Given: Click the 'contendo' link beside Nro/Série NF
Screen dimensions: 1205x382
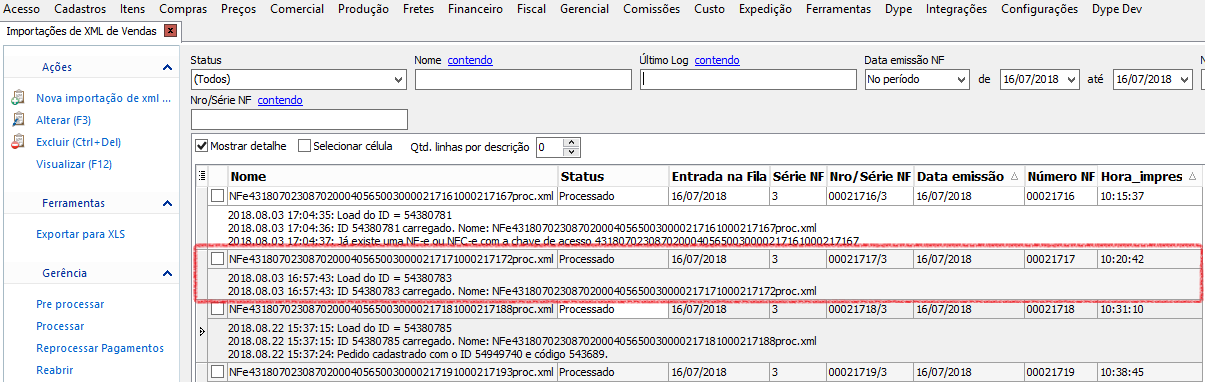Looking at the screenshot, I should [x=280, y=100].
